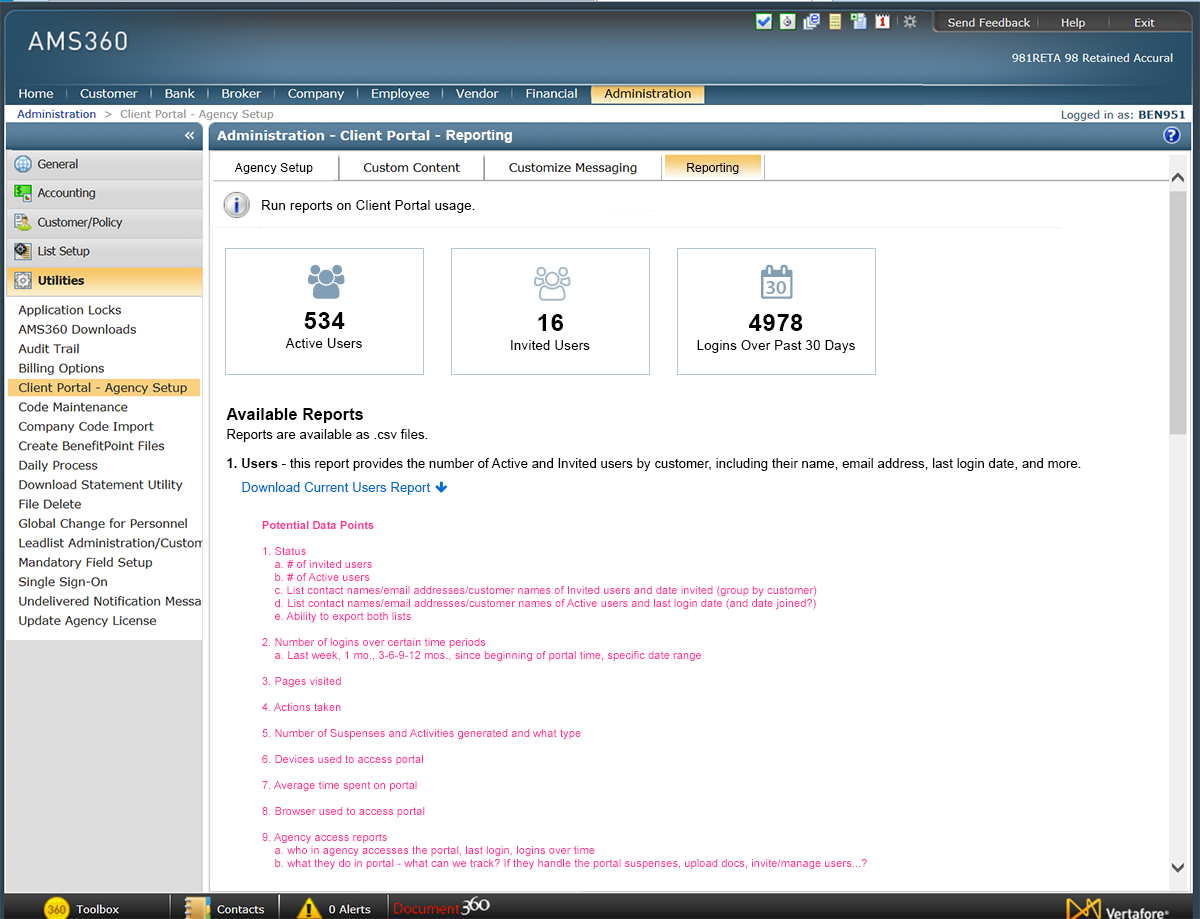Click the green checkmark toolbar icon
Viewport: 1200px width, 919px height.
click(x=764, y=21)
